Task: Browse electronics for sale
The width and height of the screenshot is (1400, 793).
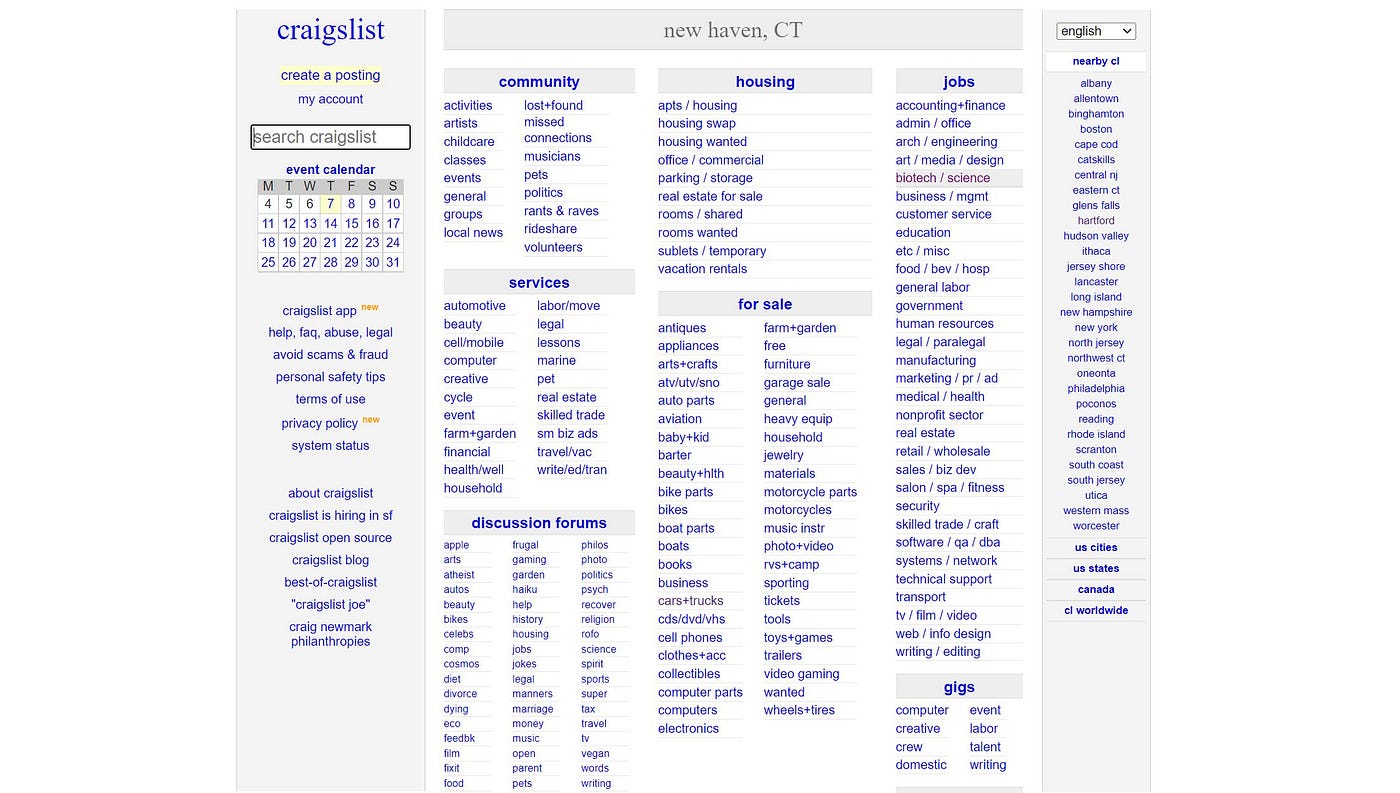Action: [x=688, y=729]
